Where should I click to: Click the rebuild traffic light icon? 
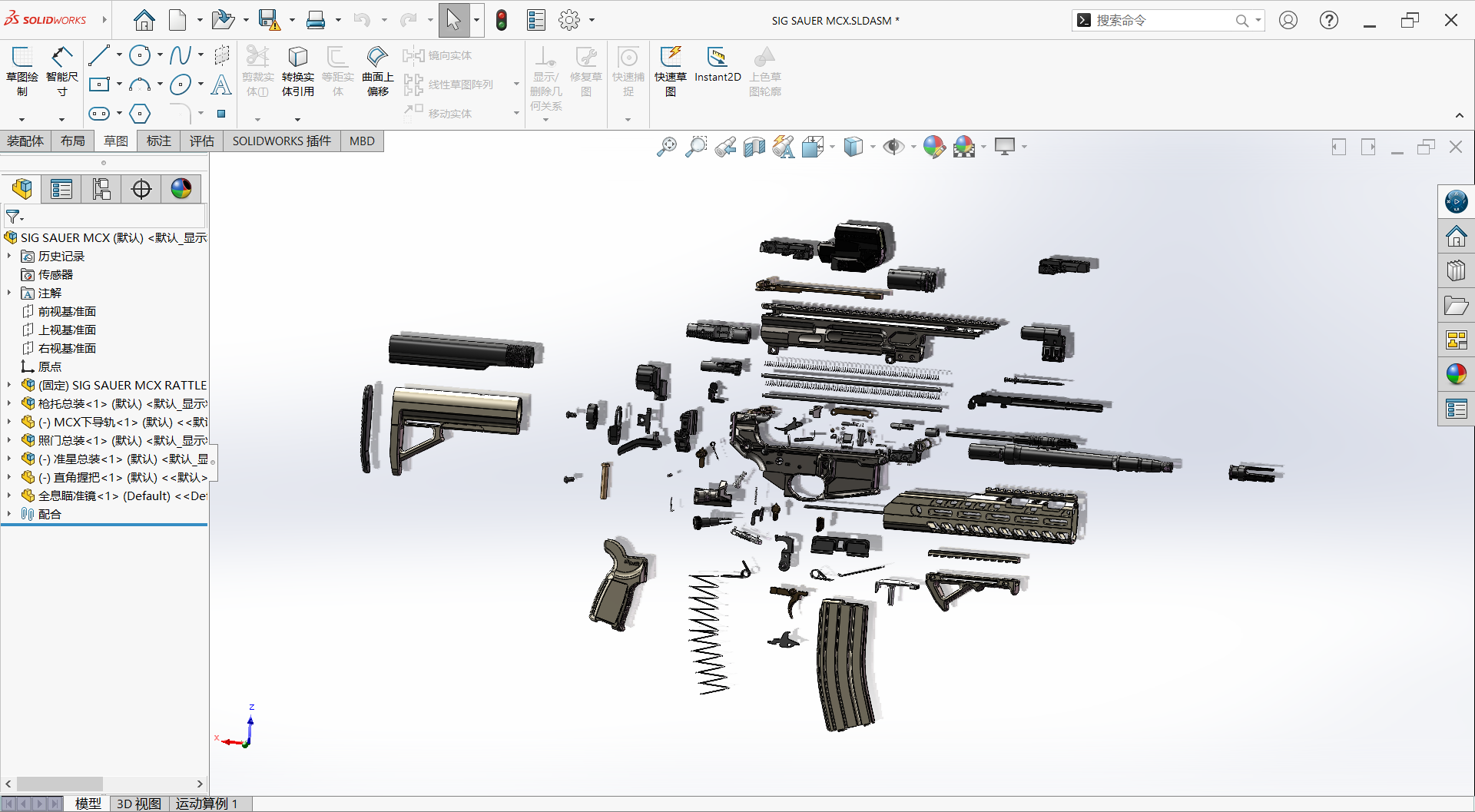(x=502, y=20)
